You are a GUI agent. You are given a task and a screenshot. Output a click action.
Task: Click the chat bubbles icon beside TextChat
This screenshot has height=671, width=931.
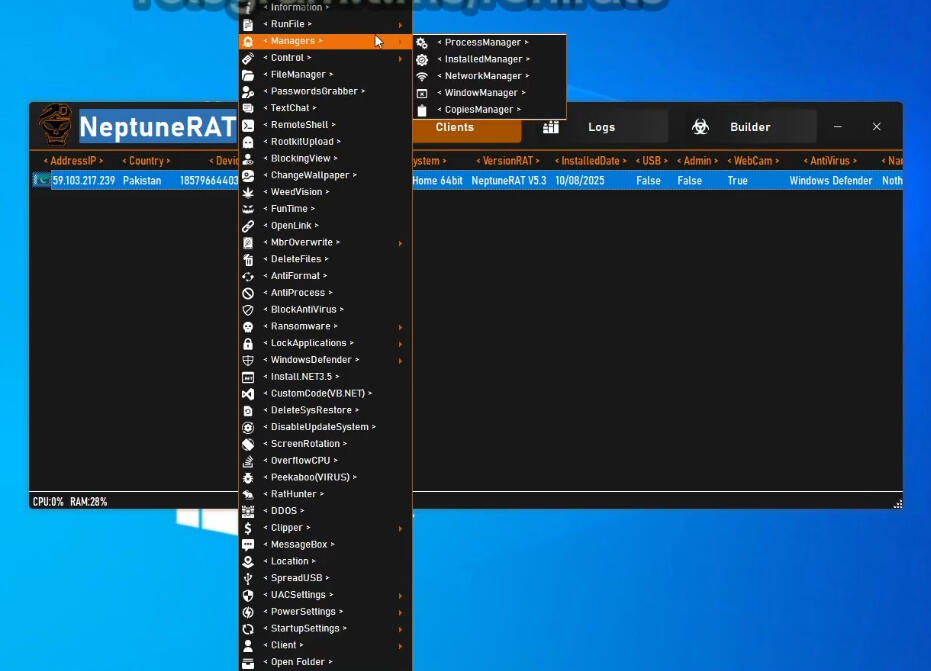tap(248, 108)
